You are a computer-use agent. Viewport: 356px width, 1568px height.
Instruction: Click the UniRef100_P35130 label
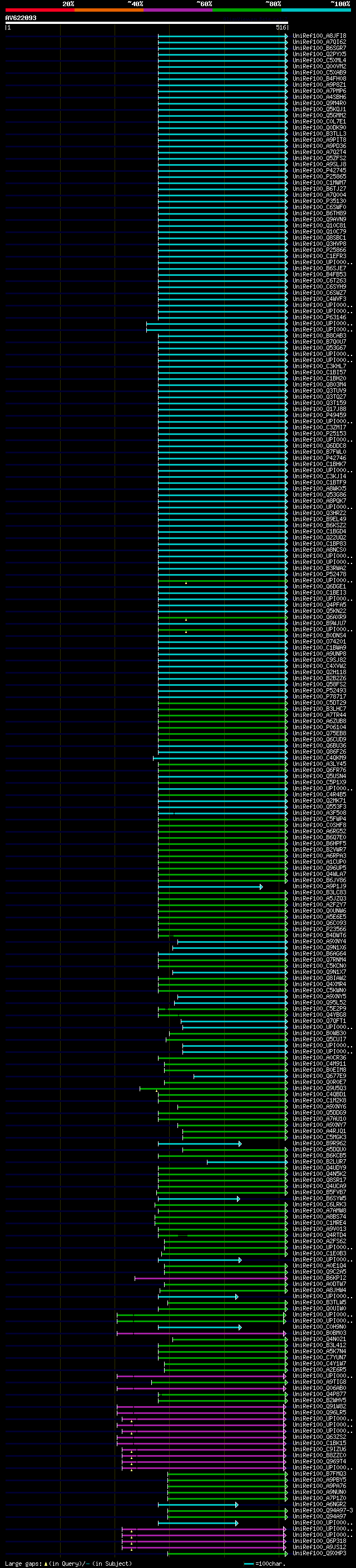pos(319,201)
